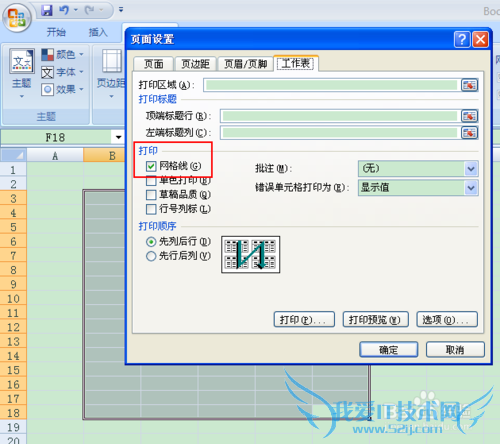Open the 开始 ribbon tab
The height and width of the screenshot is (444, 500).
click(x=56, y=32)
